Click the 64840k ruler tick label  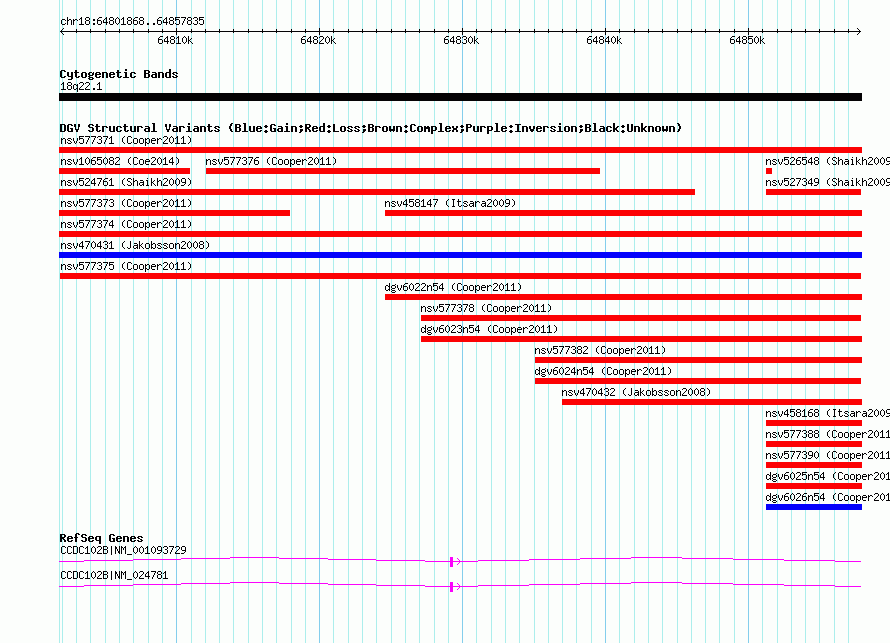tap(604, 40)
